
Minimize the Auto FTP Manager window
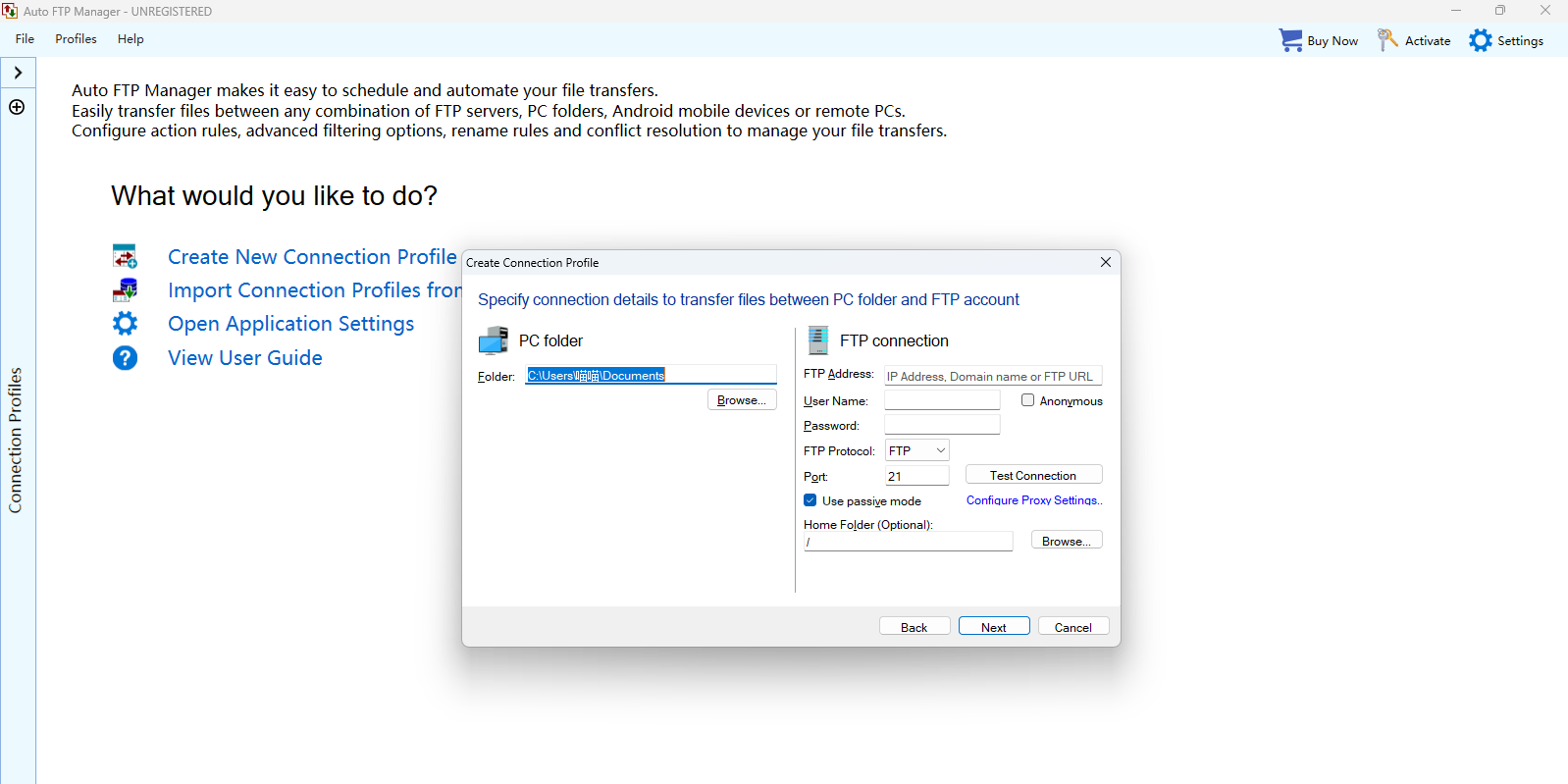(x=1455, y=11)
